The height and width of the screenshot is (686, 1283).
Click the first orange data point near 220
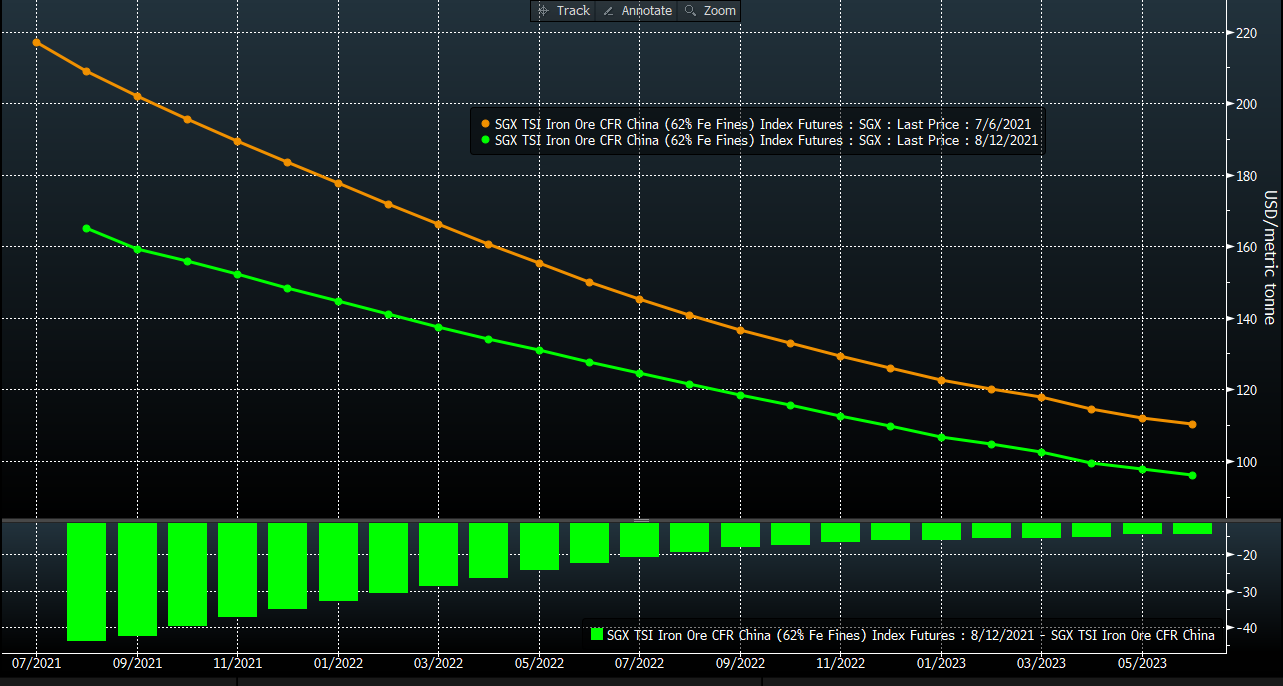(x=37, y=42)
